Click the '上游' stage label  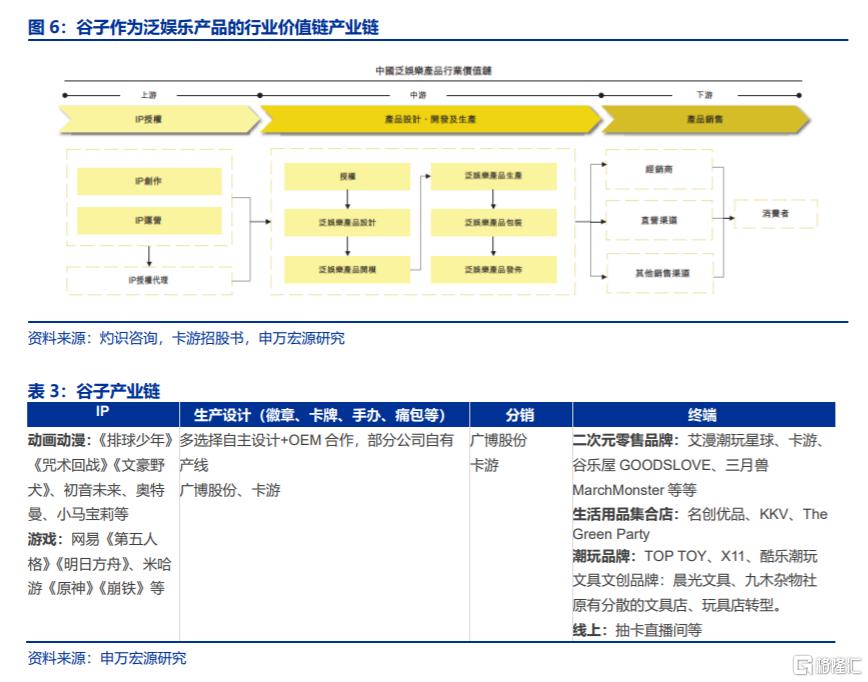pyautogui.click(x=148, y=95)
